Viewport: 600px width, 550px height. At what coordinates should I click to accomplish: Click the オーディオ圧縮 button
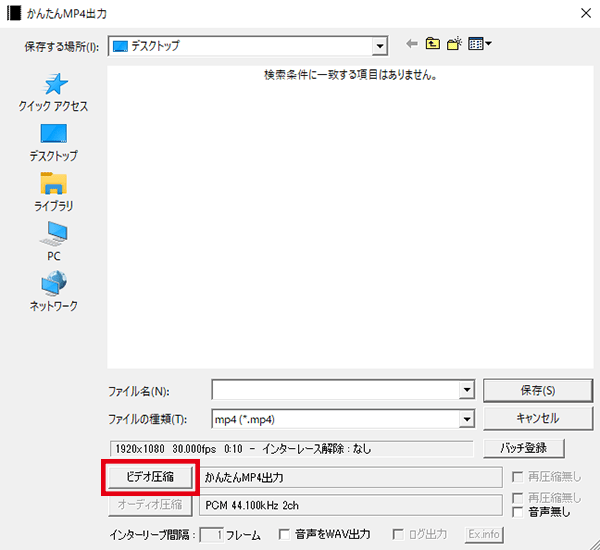click(x=150, y=505)
